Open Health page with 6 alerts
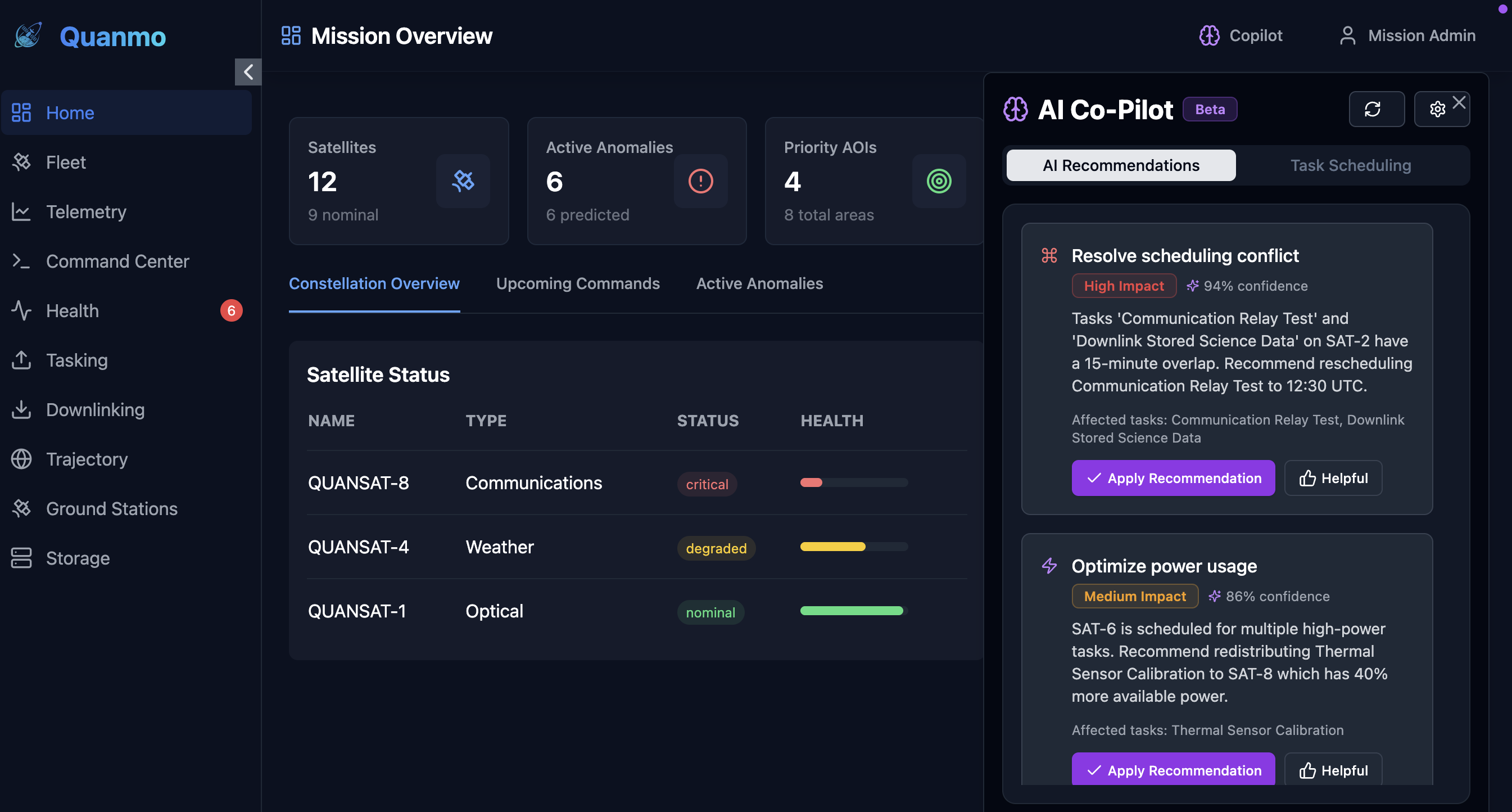The image size is (1512, 812). click(72, 310)
